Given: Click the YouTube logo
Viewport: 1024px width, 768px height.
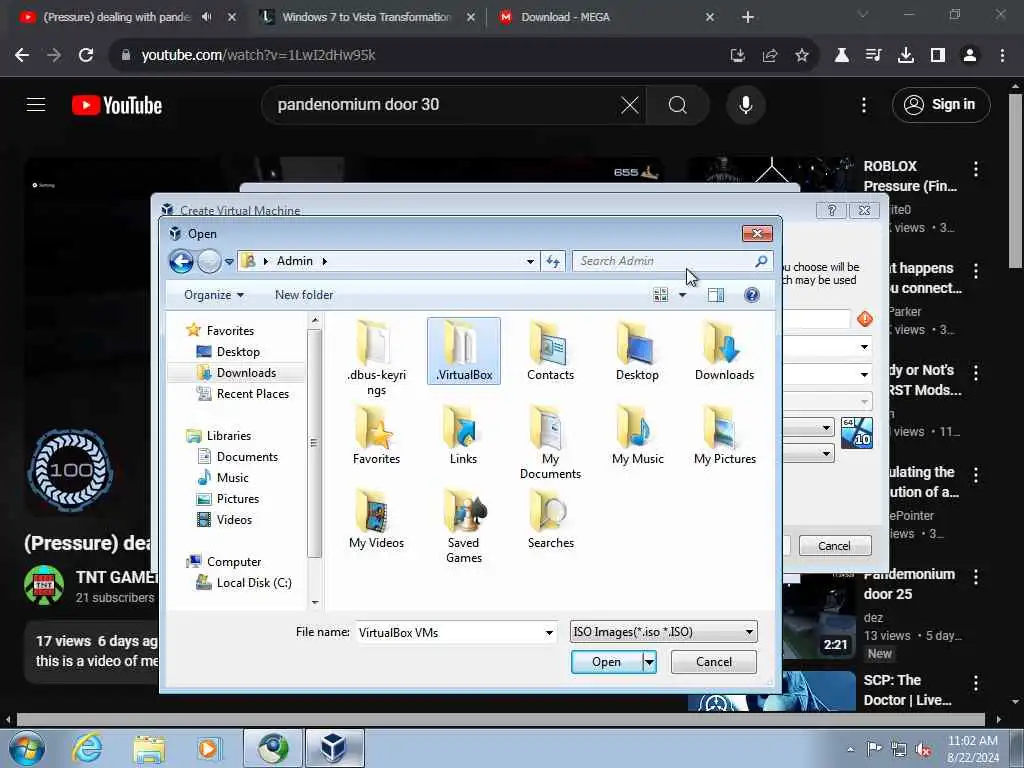Looking at the screenshot, I should [x=117, y=105].
